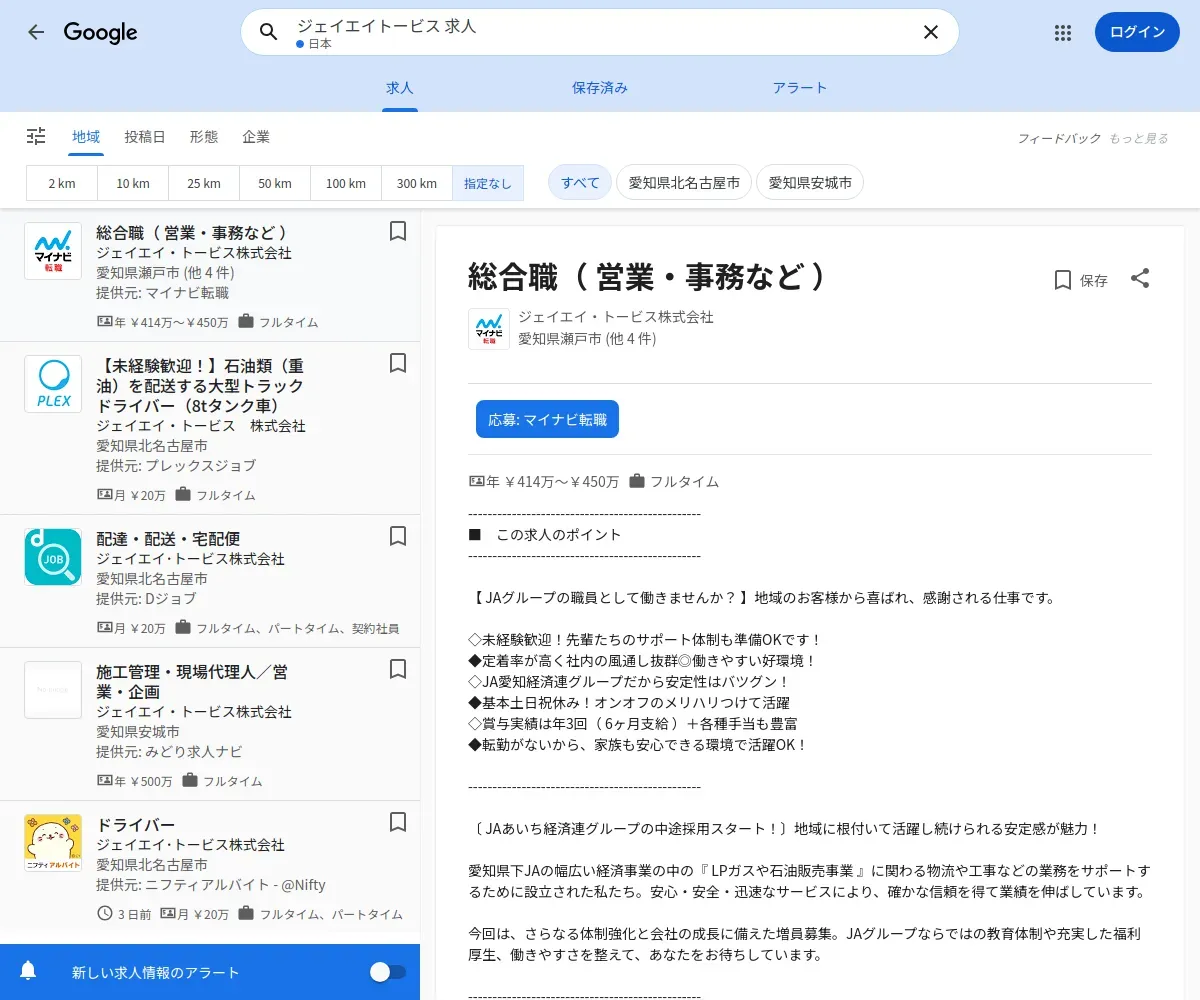Click the マイナビ転職 logo in detail pane

(x=489, y=329)
